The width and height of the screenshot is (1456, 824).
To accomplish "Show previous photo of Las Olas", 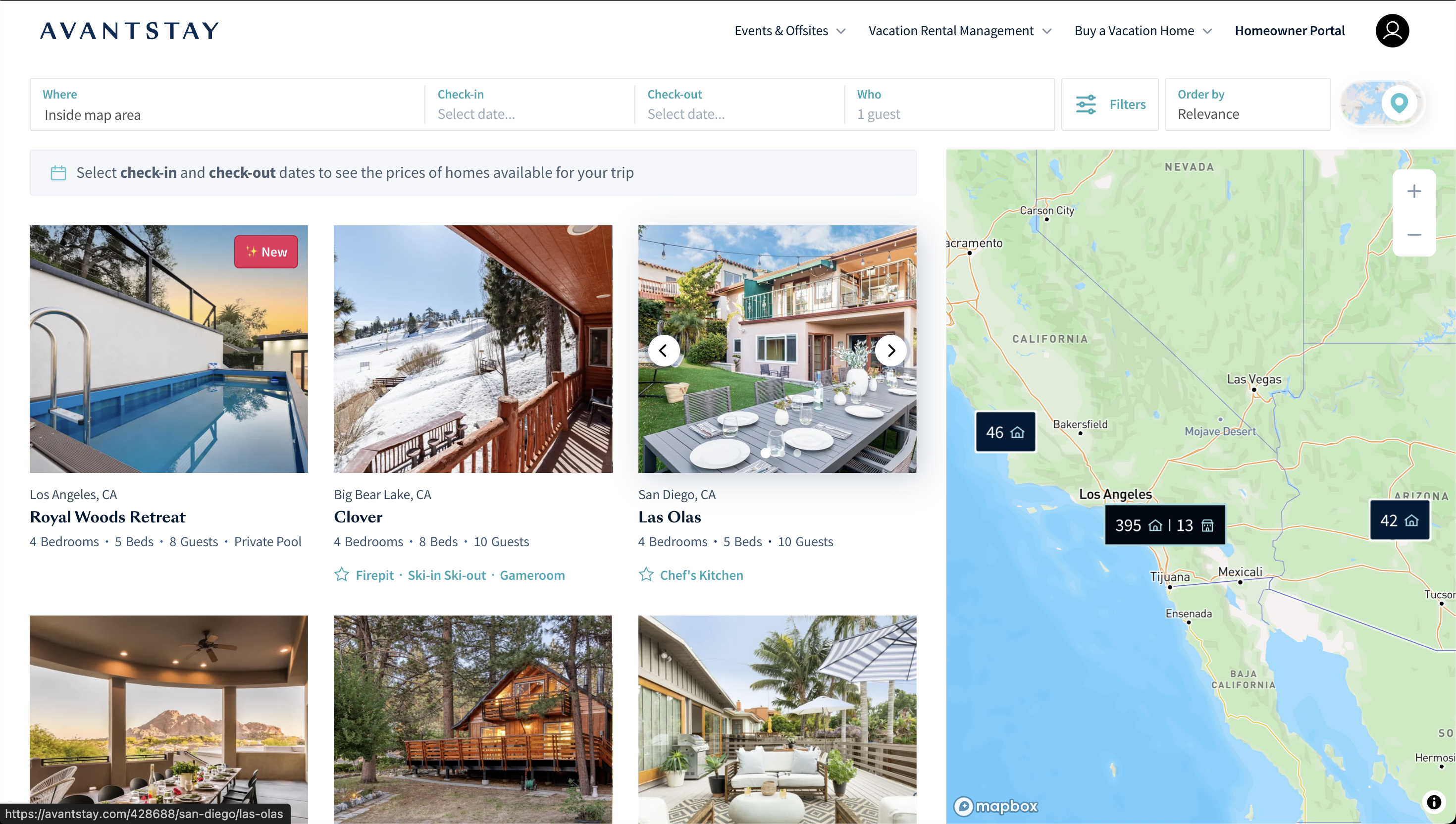I will pos(663,351).
